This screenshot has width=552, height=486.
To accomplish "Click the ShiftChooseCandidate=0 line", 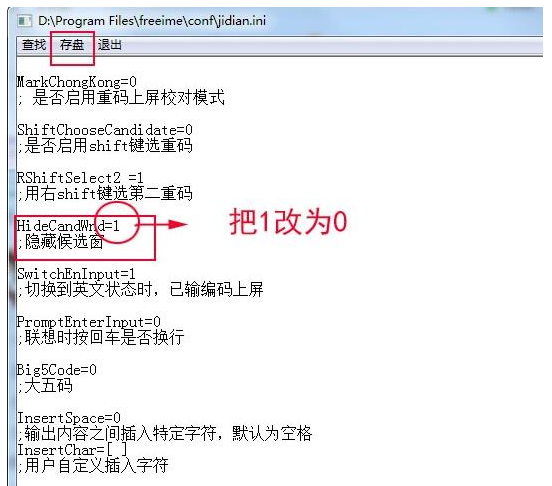I will pos(105,130).
